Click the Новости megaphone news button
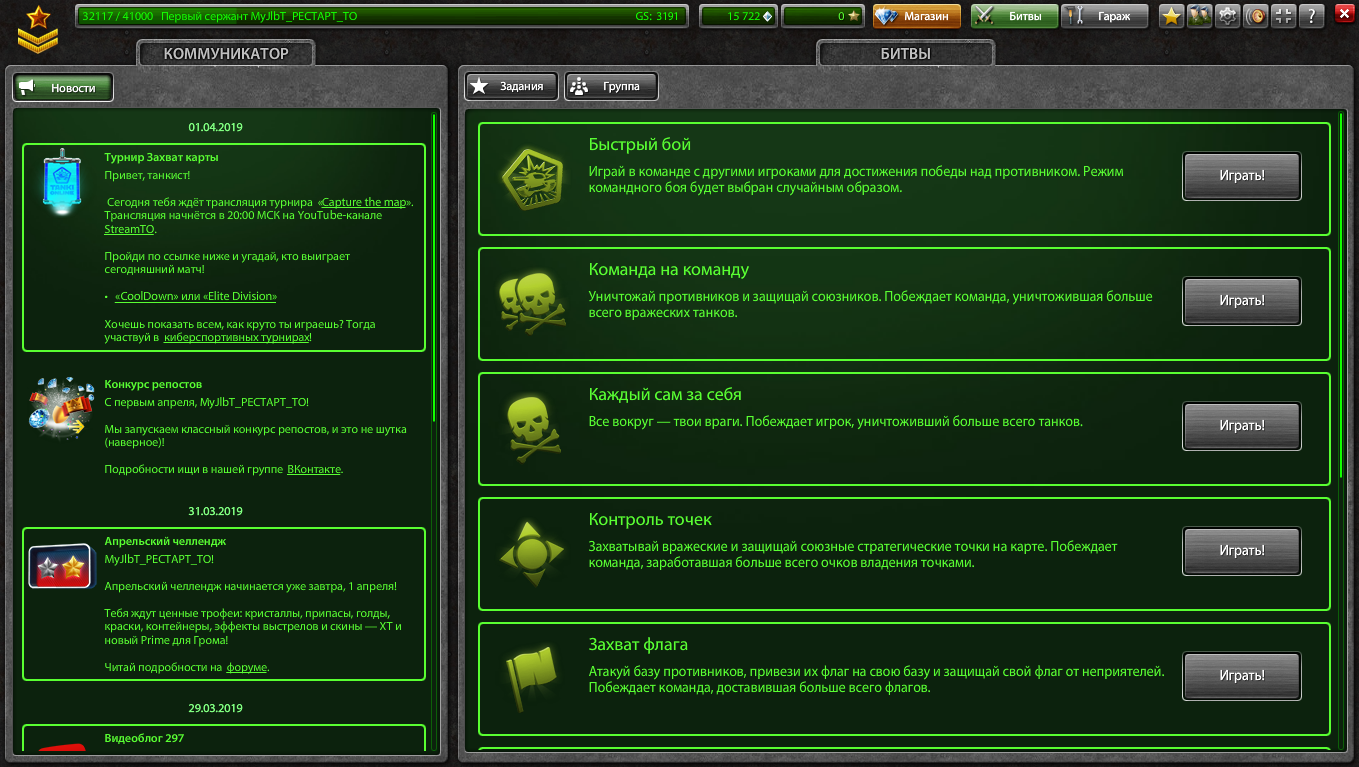This screenshot has width=1359, height=767. pyautogui.click(x=63, y=88)
